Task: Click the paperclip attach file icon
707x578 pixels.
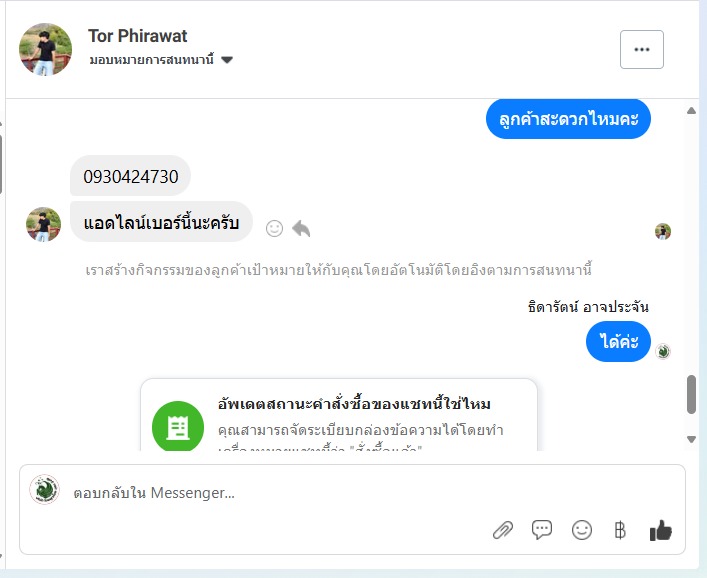Action: pyautogui.click(x=502, y=531)
